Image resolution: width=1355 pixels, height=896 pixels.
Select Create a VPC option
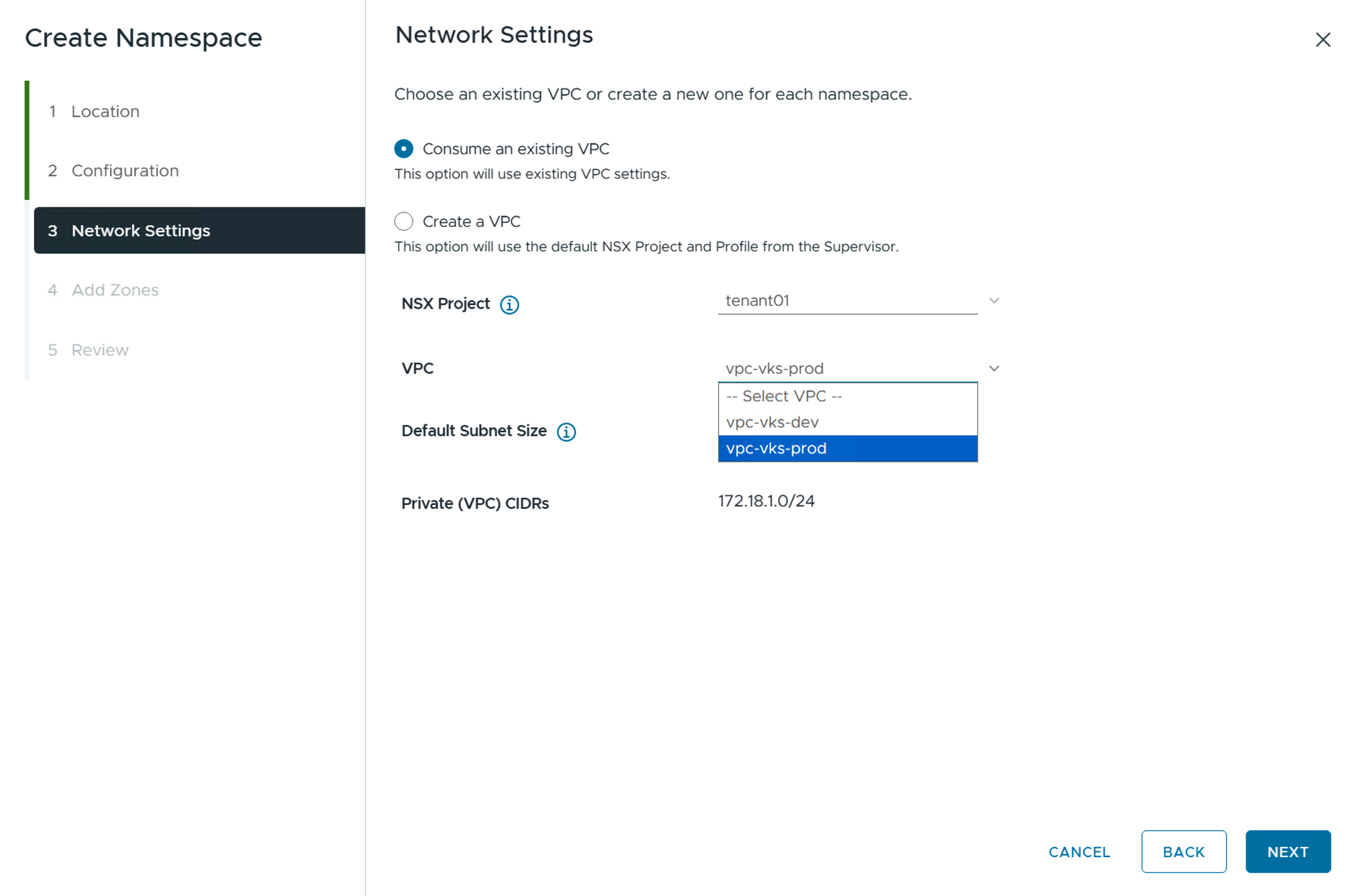point(404,222)
